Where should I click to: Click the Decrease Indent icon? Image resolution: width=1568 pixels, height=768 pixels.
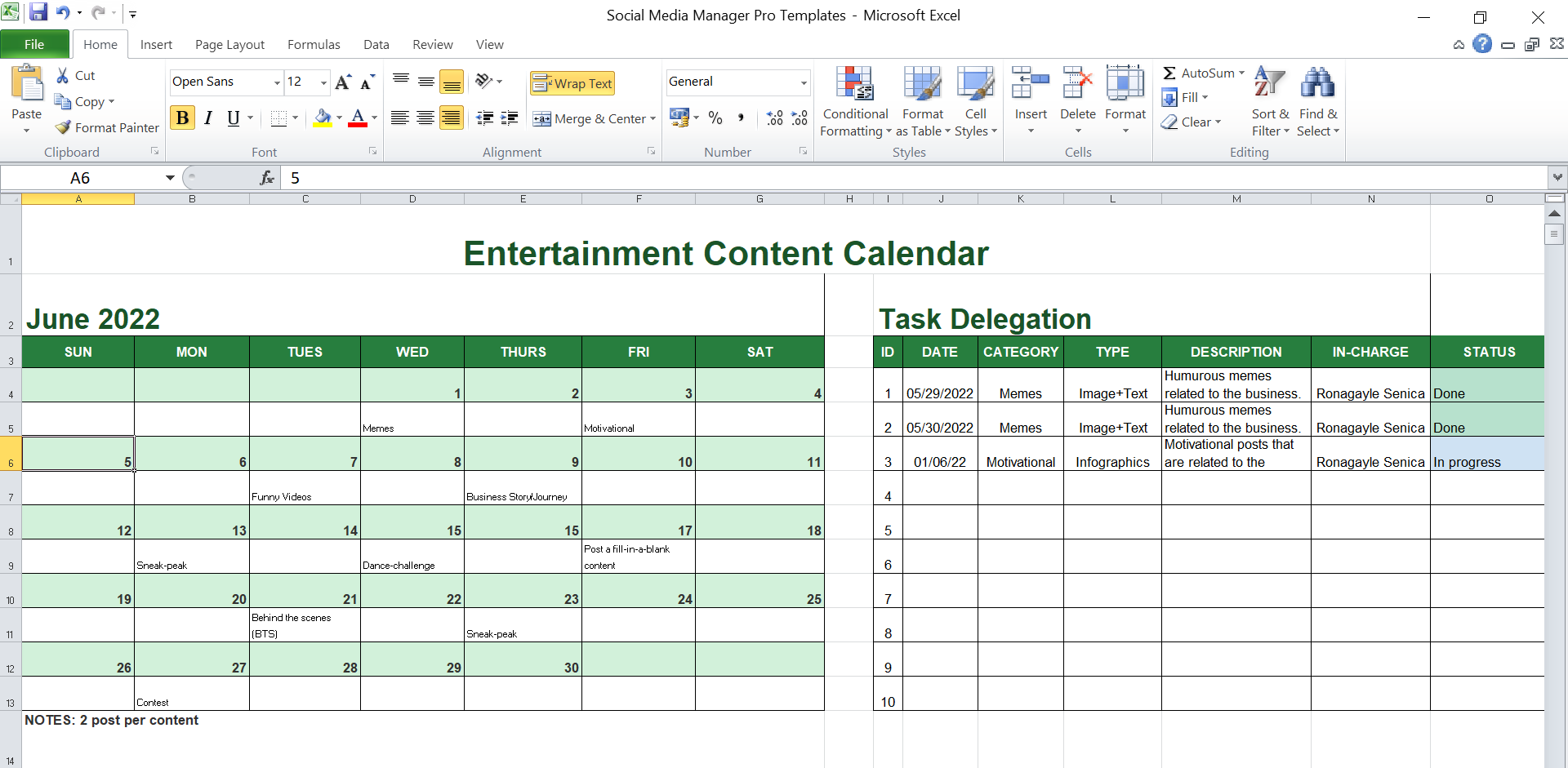click(x=484, y=118)
